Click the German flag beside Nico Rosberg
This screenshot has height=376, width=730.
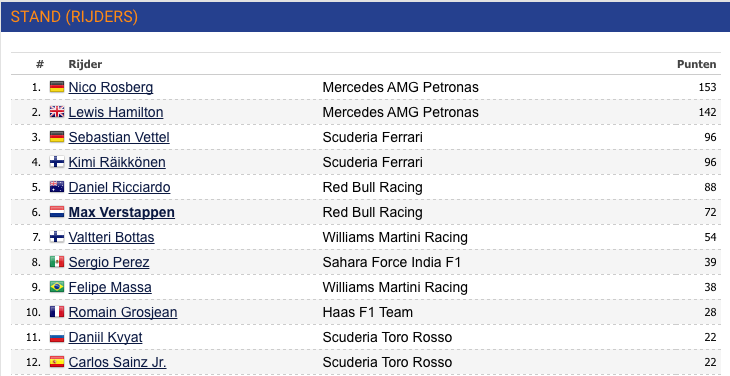(x=57, y=87)
